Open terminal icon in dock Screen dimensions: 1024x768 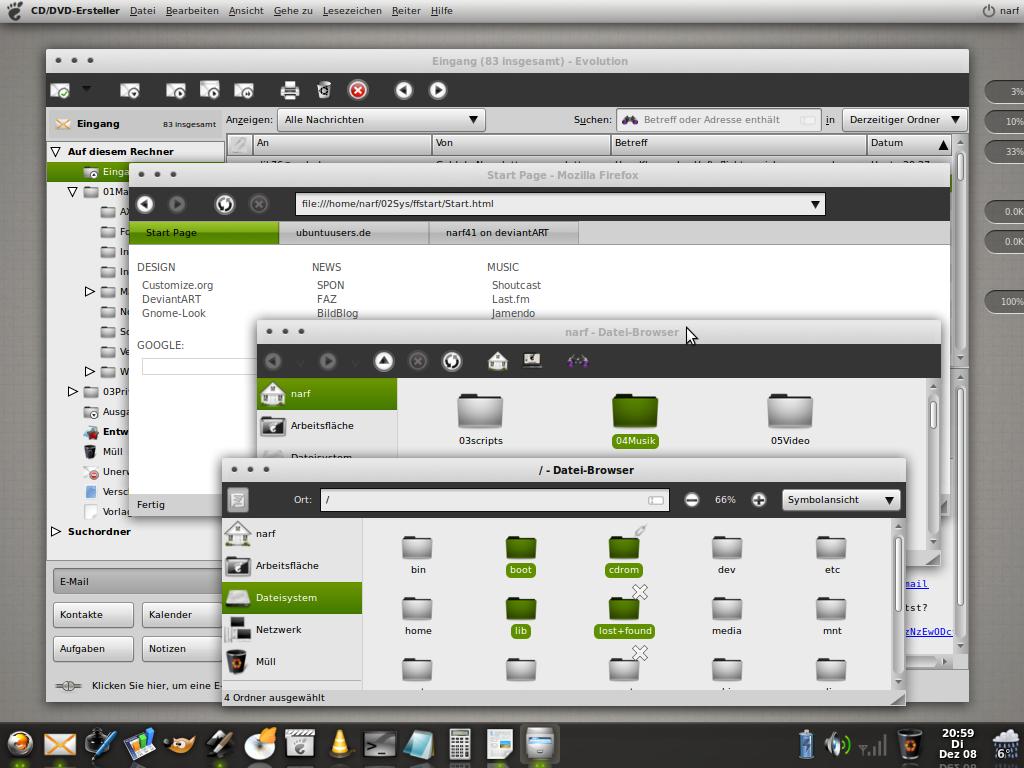tap(379, 744)
